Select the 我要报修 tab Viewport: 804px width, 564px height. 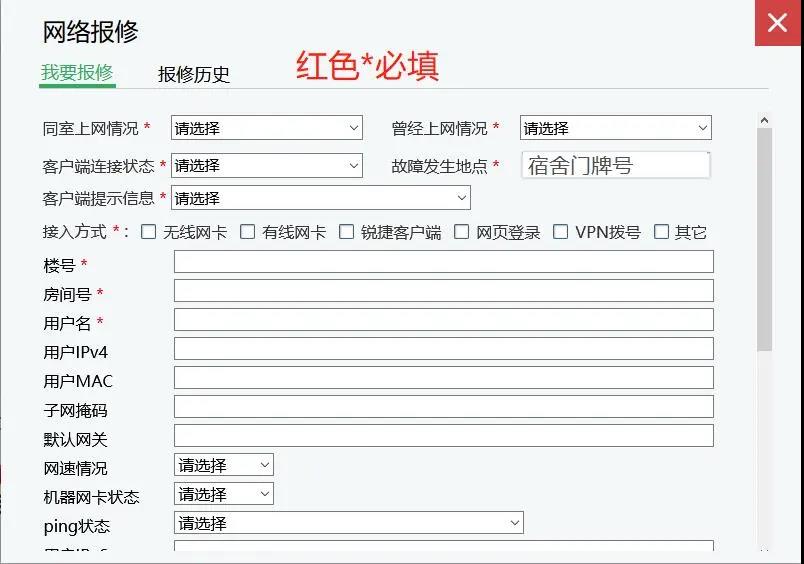(x=77, y=73)
